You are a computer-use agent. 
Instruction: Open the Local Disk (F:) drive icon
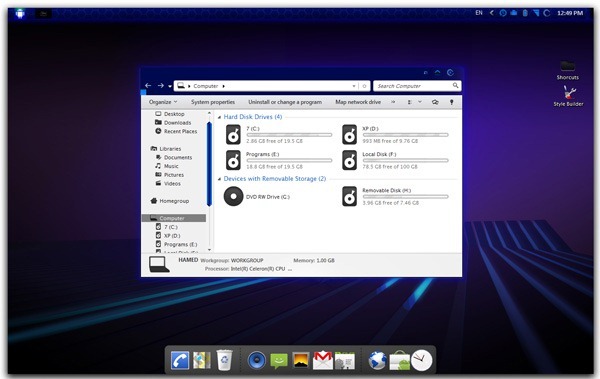[349, 160]
